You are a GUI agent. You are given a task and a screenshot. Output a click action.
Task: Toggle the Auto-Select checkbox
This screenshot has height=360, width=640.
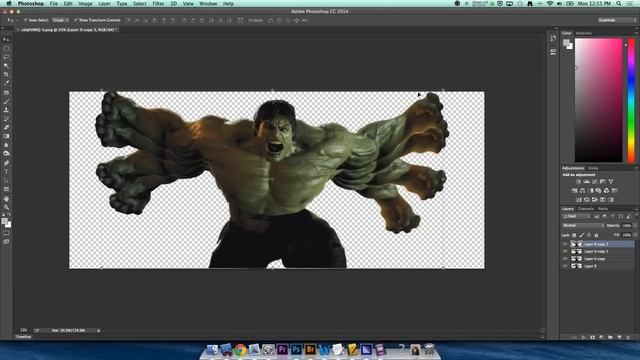click(x=26, y=20)
